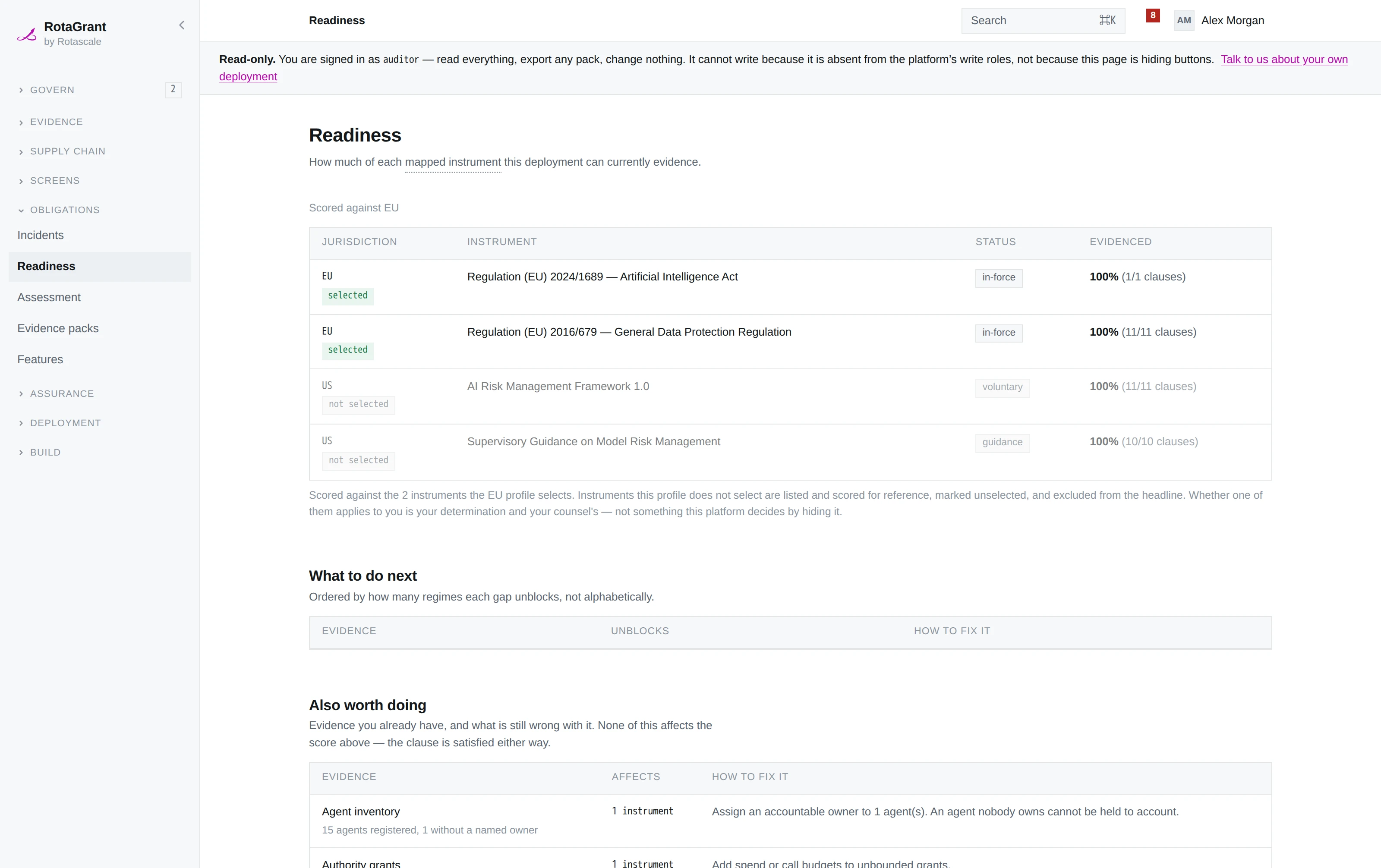Image resolution: width=1381 pixels, height=868 pixels.
Task: Click 'Supervisory Guidance on Model Risk Management'
Action: [593, 441]
